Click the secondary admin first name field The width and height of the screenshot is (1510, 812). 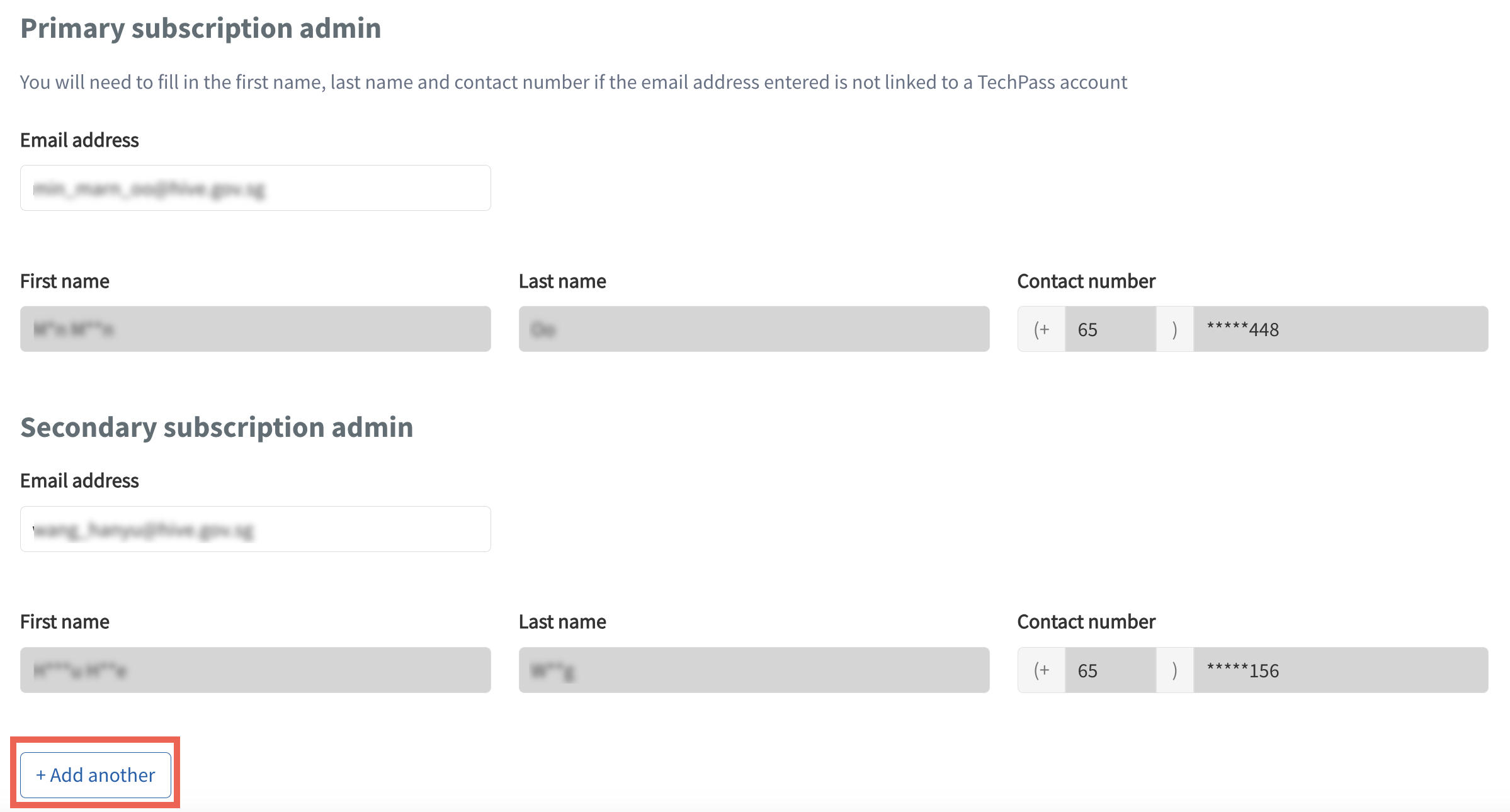click(x=255, y=670)
